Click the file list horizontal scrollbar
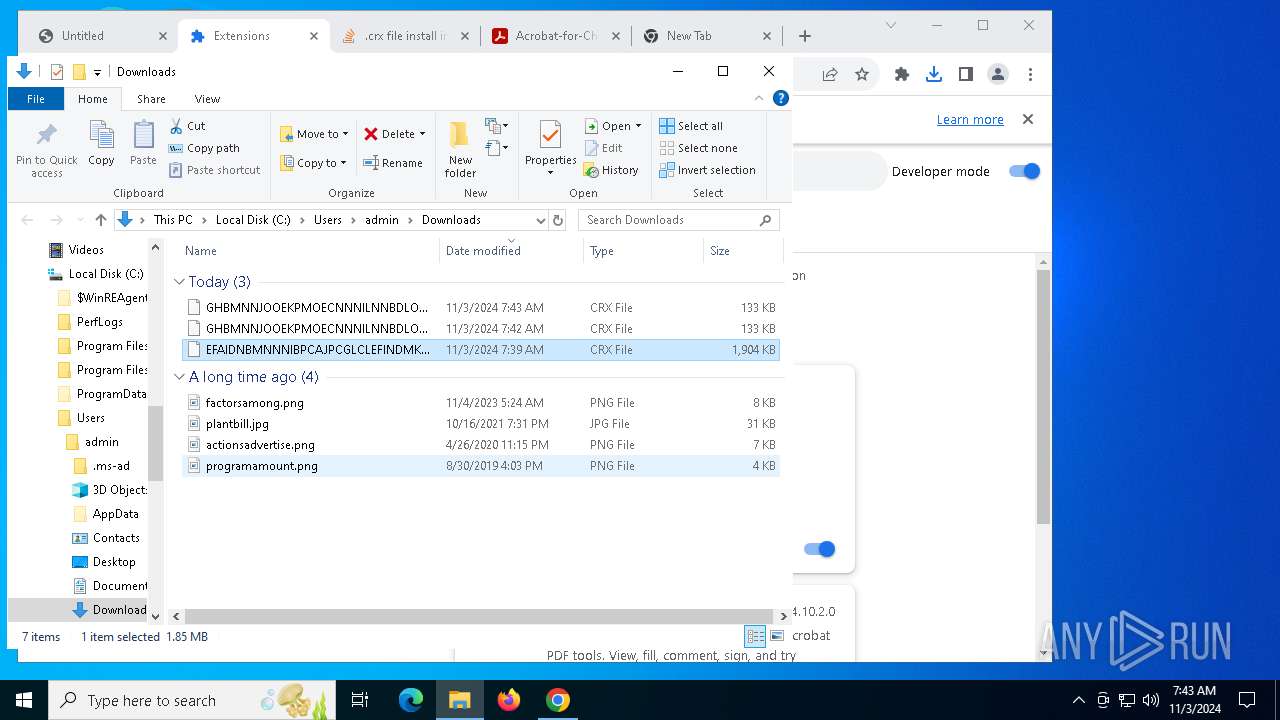 [477, 617]
